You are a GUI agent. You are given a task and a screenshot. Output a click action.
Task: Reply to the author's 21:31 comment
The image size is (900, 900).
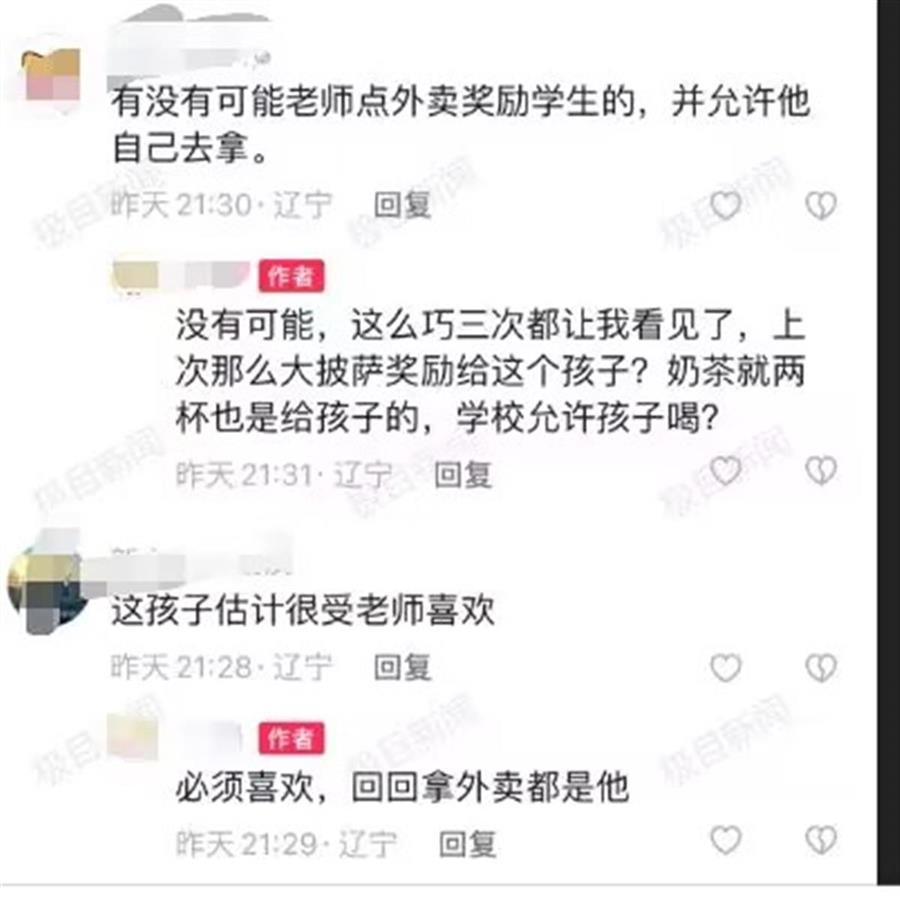point(463,475)
